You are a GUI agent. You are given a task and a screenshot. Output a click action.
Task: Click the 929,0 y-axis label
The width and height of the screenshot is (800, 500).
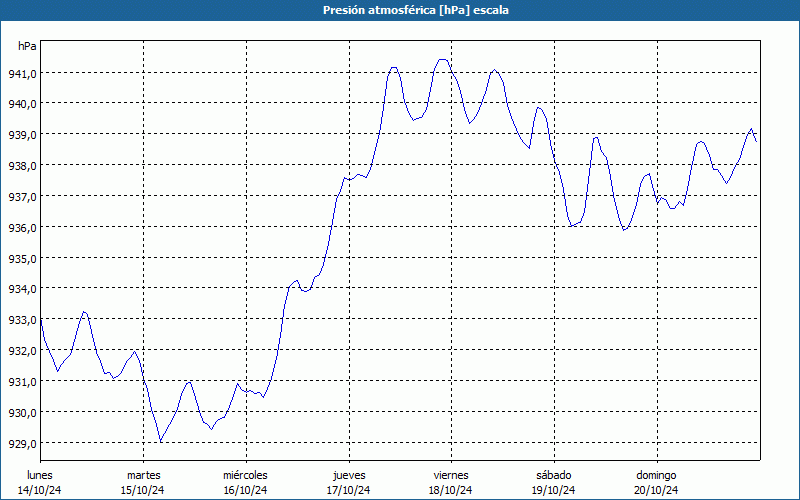point(22,443)
